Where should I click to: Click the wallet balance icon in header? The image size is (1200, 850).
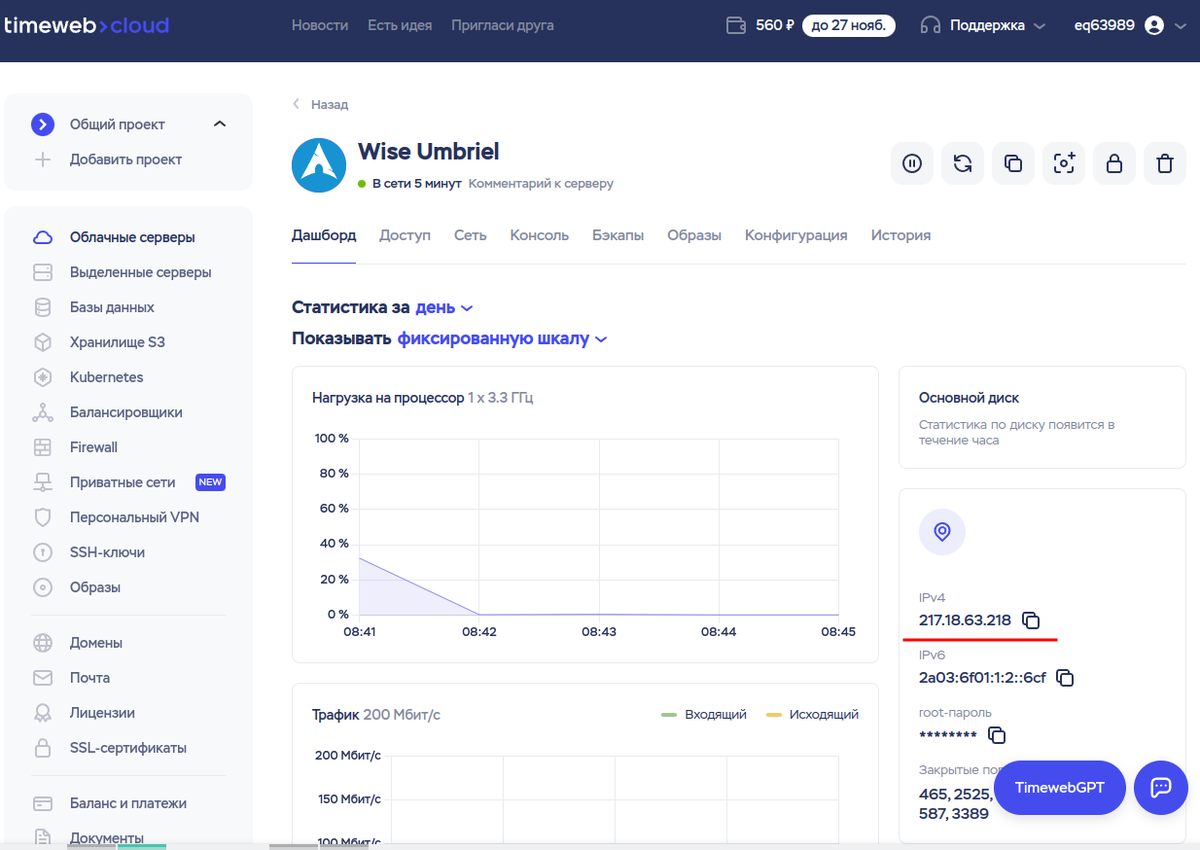pyautogui.click(x=736, y=25)
